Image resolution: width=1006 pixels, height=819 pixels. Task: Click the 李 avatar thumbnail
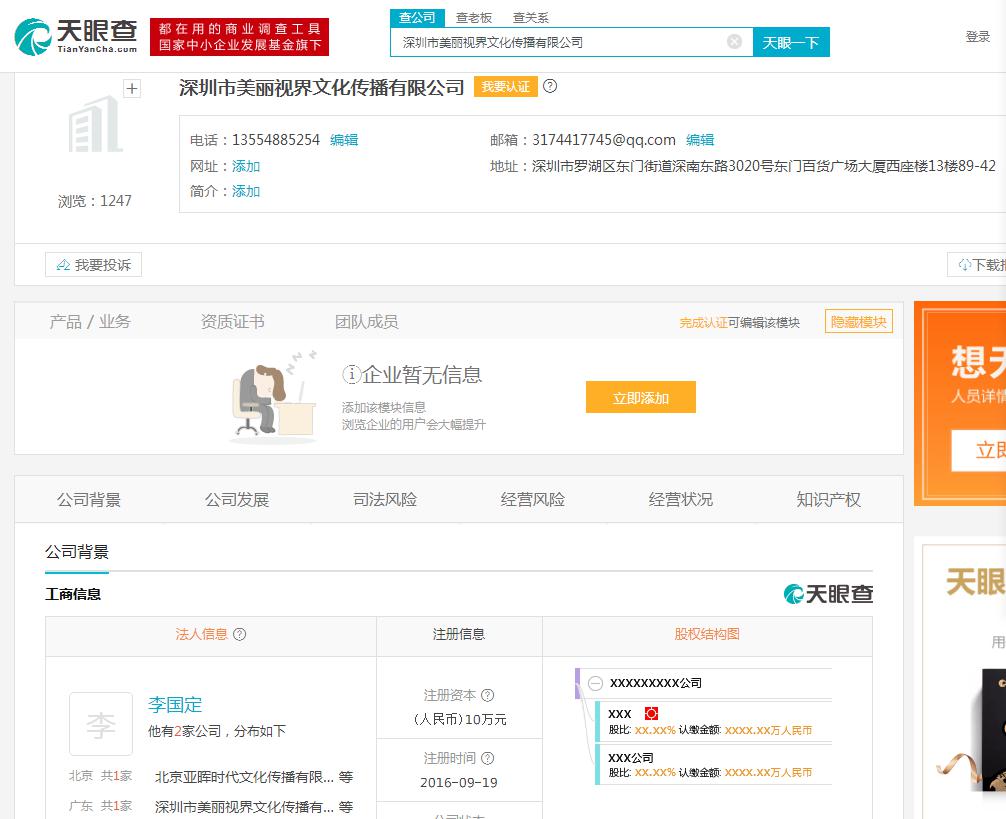tap(101, 724)
